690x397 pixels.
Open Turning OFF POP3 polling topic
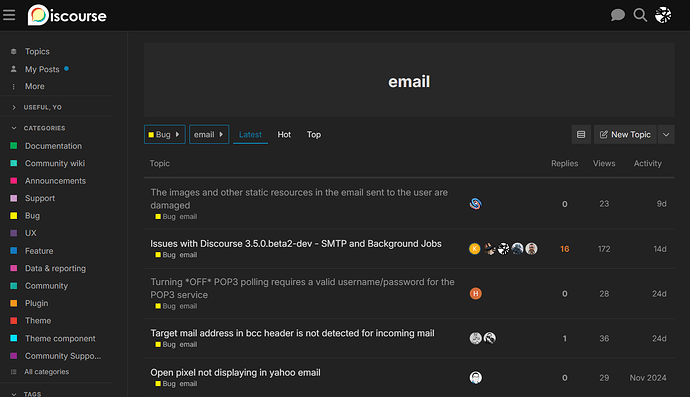point(302,288)
